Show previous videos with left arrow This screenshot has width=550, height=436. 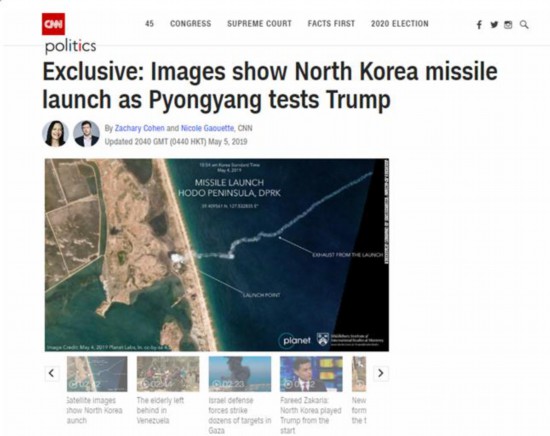[52, 373]
